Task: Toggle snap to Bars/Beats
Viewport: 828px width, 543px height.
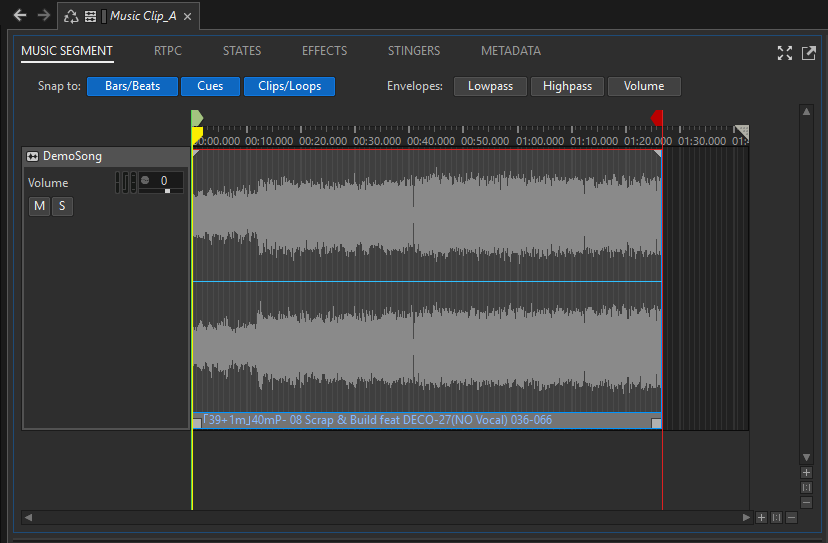Action: 133,86
